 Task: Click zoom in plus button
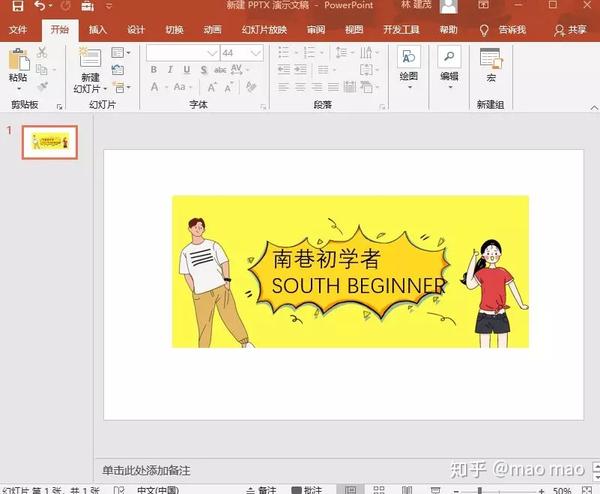click(541, 491)
